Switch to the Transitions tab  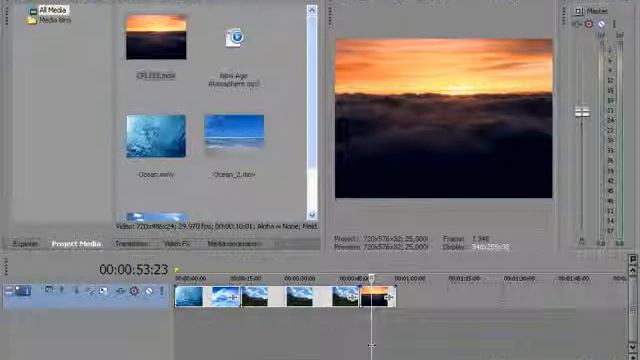[x=131, y=244]
